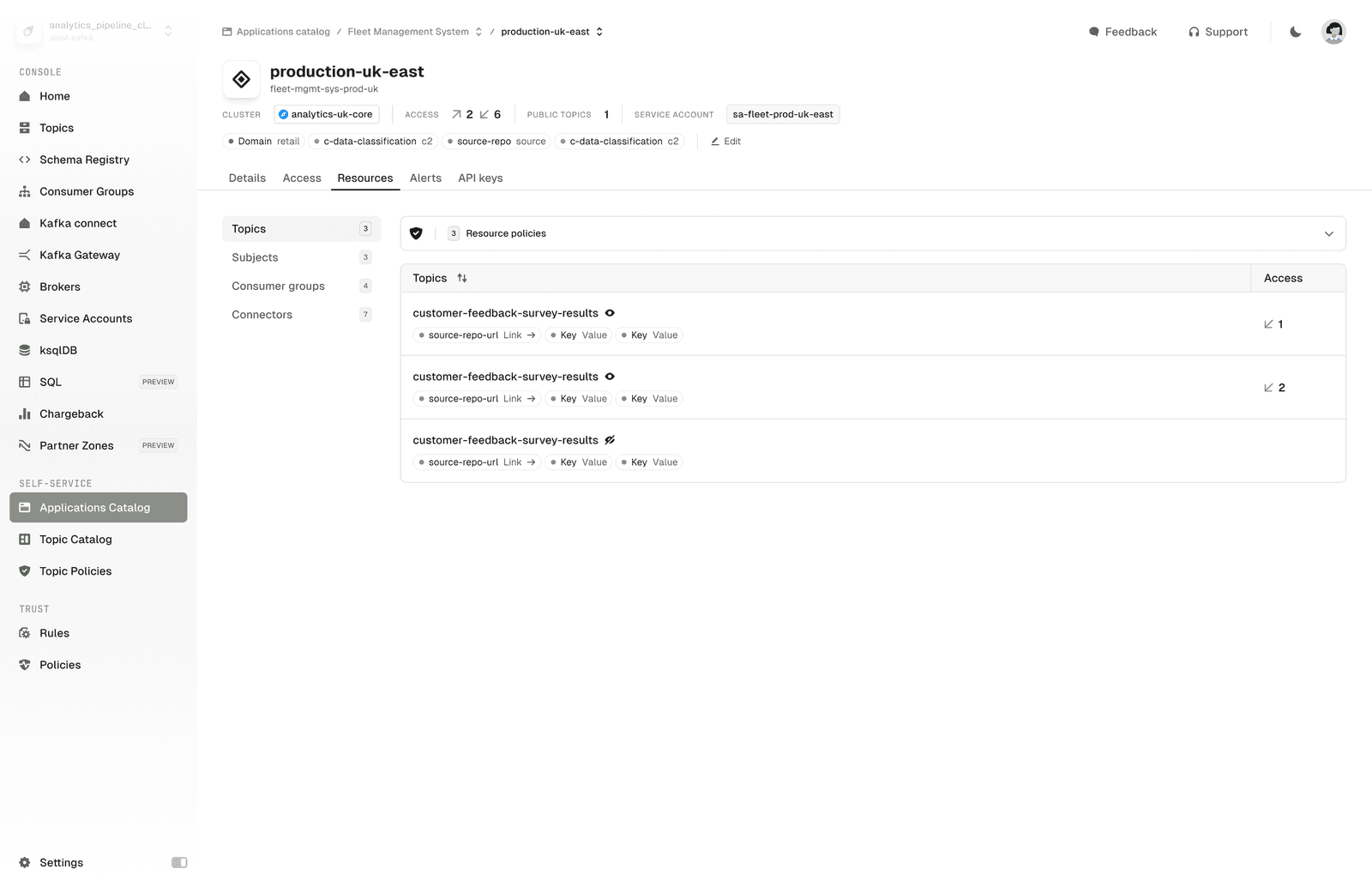Viewport: 1372px width, 887px height.
Task: Switch to the API keys tab
Action: 480,178
